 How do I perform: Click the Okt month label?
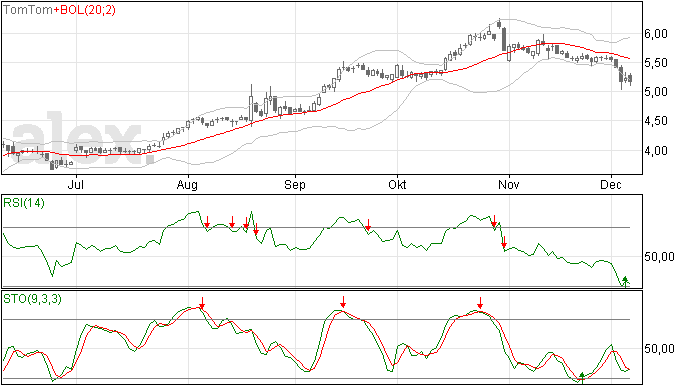tap(397, 184)
